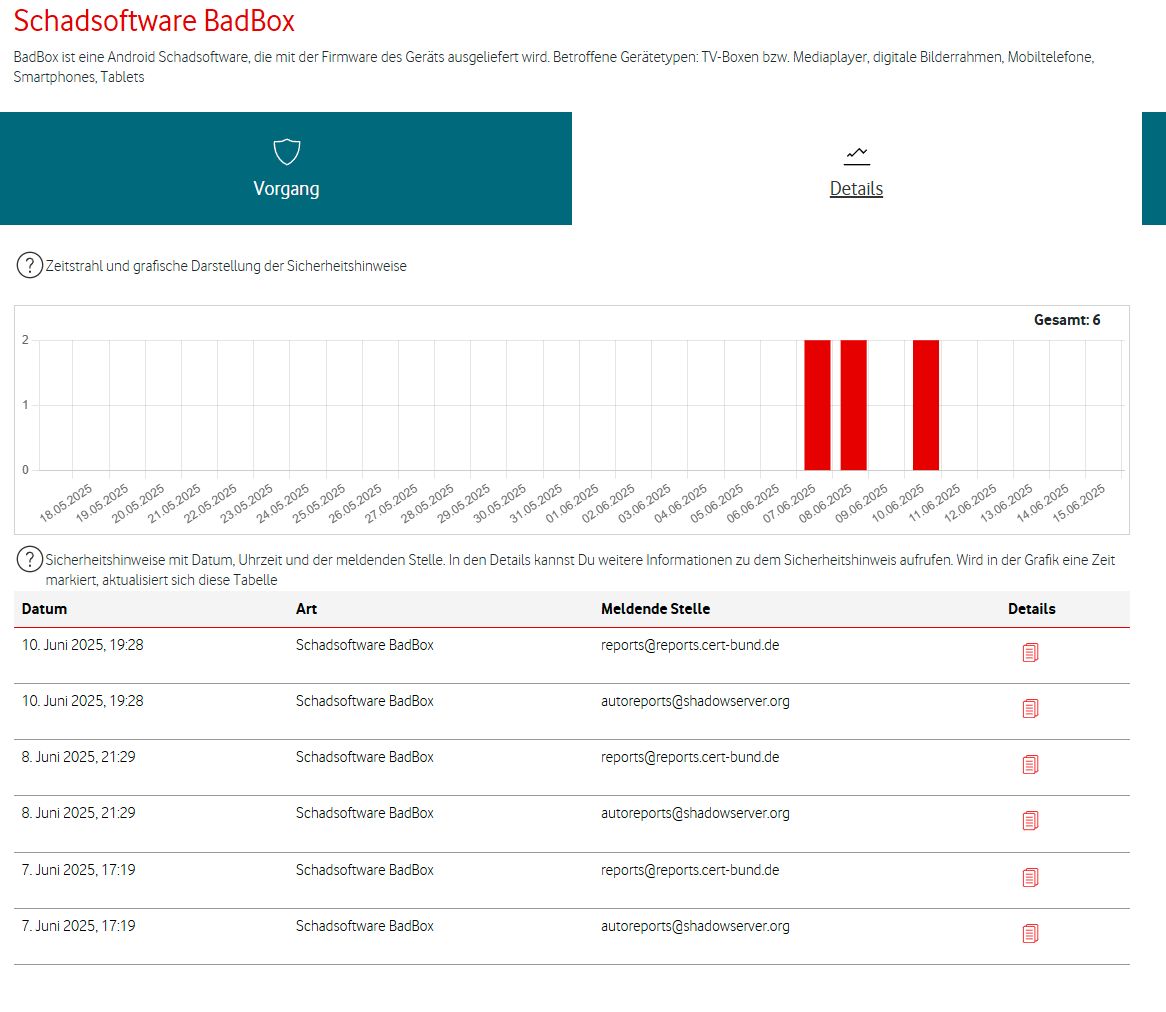The width and height of the screenshot is (1166, 1012).
Task: Click date 10. Juni 2025, 19:28 in shadowserver row
Action: click(83, 700)
